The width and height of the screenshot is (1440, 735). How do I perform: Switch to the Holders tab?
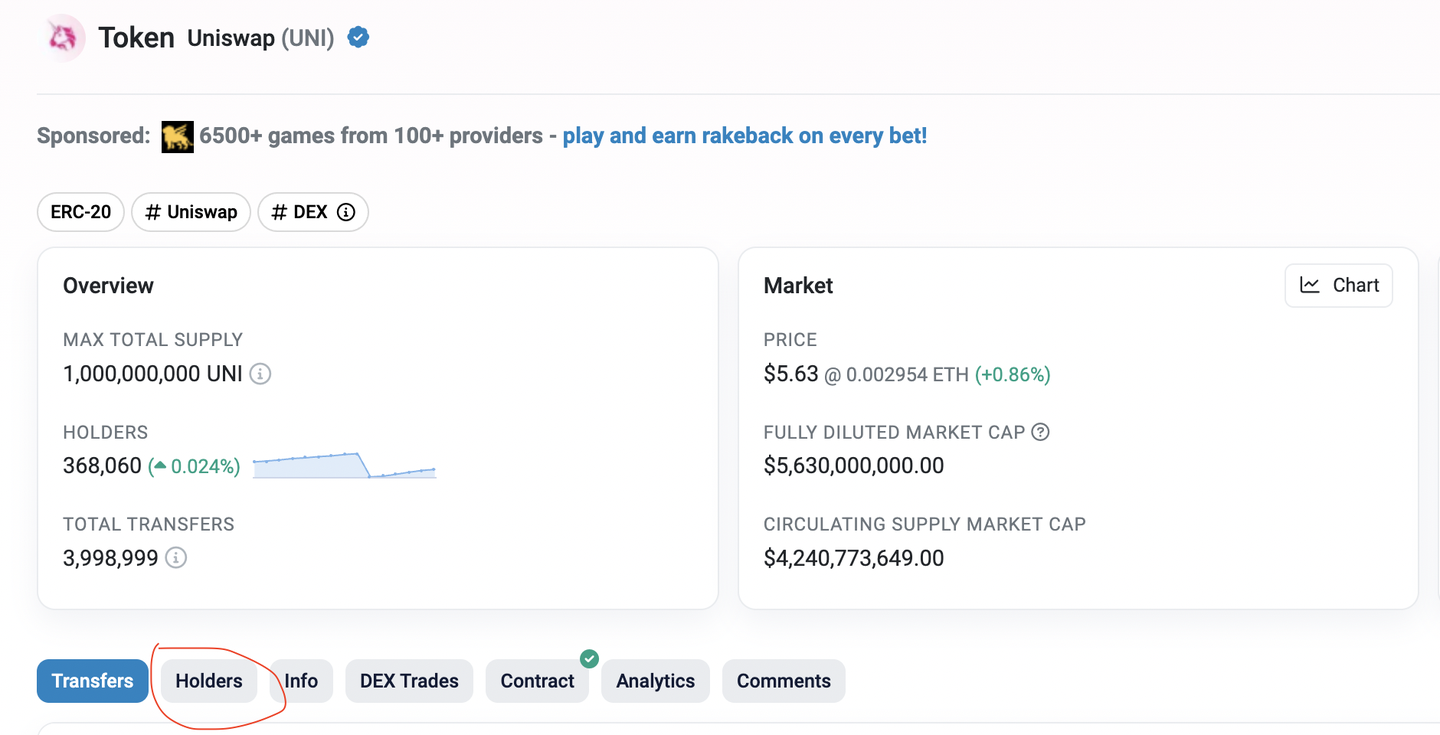(x=209, y=681)
